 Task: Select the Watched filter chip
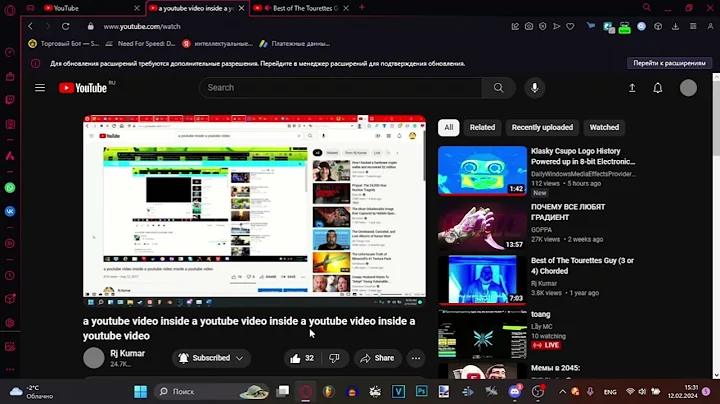point(604,127)
